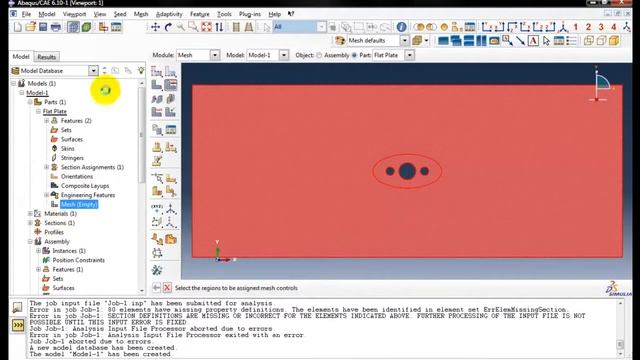The width and height of the screenshot is (640, 360).
Task: Open the Adaptivity menu
Action: click(169, 14)
